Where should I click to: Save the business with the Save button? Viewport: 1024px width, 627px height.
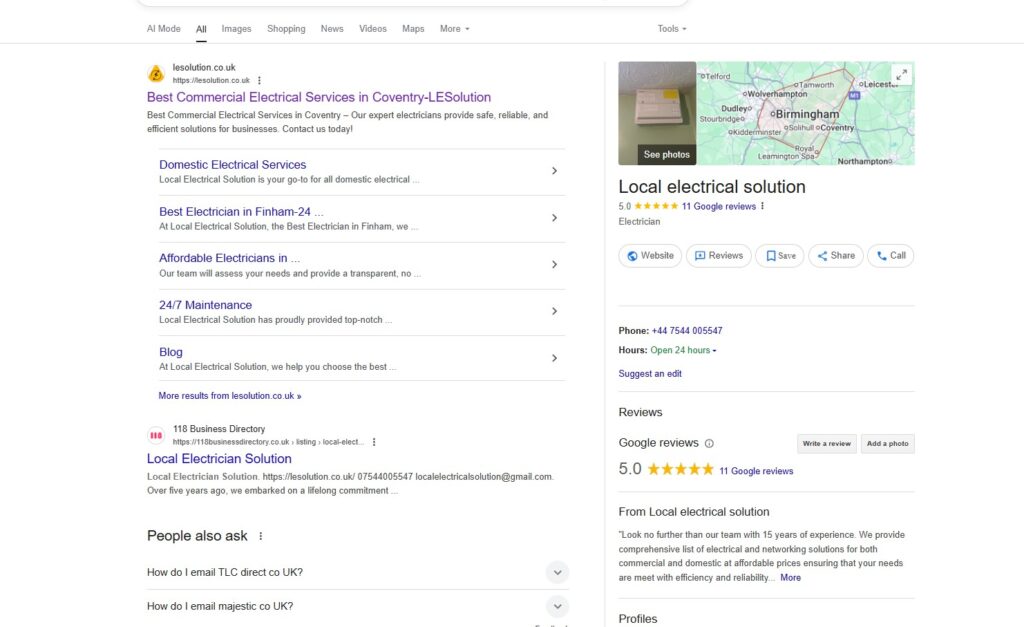coord(780,256)
